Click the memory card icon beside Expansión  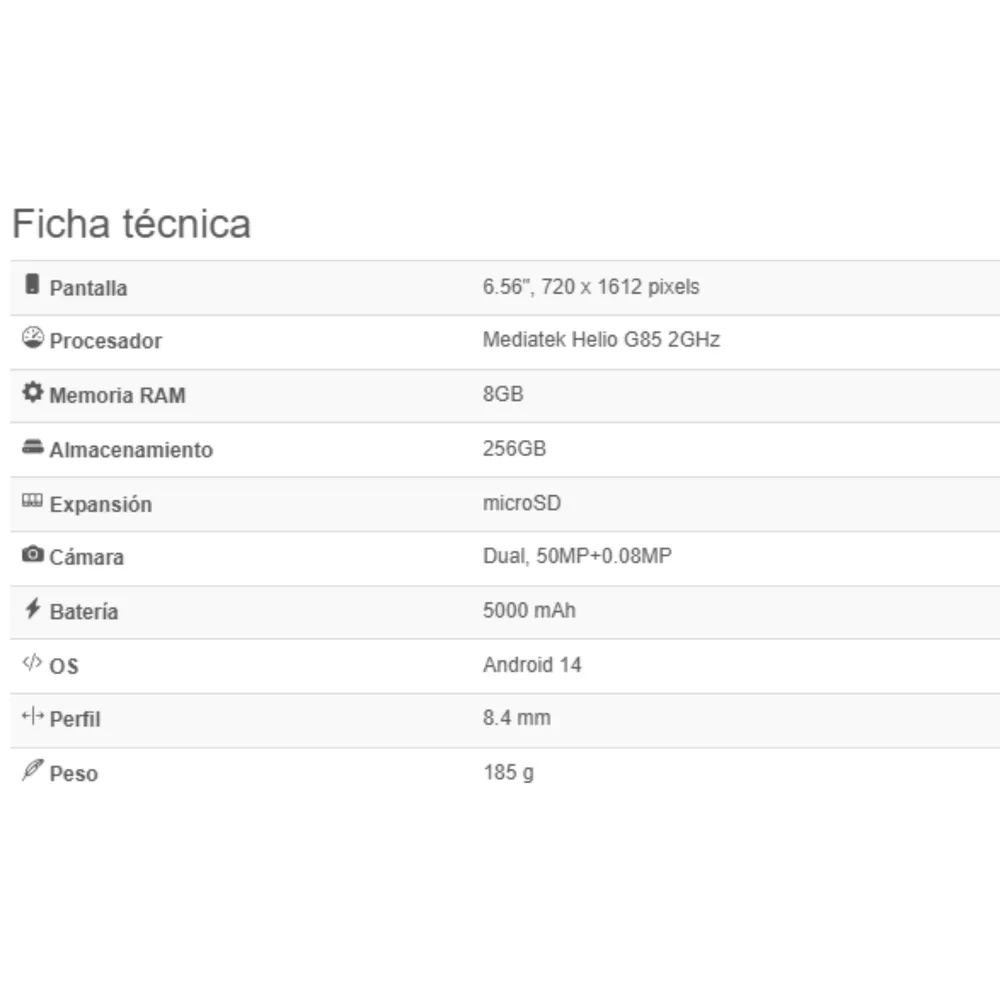(x=33, y=500)
